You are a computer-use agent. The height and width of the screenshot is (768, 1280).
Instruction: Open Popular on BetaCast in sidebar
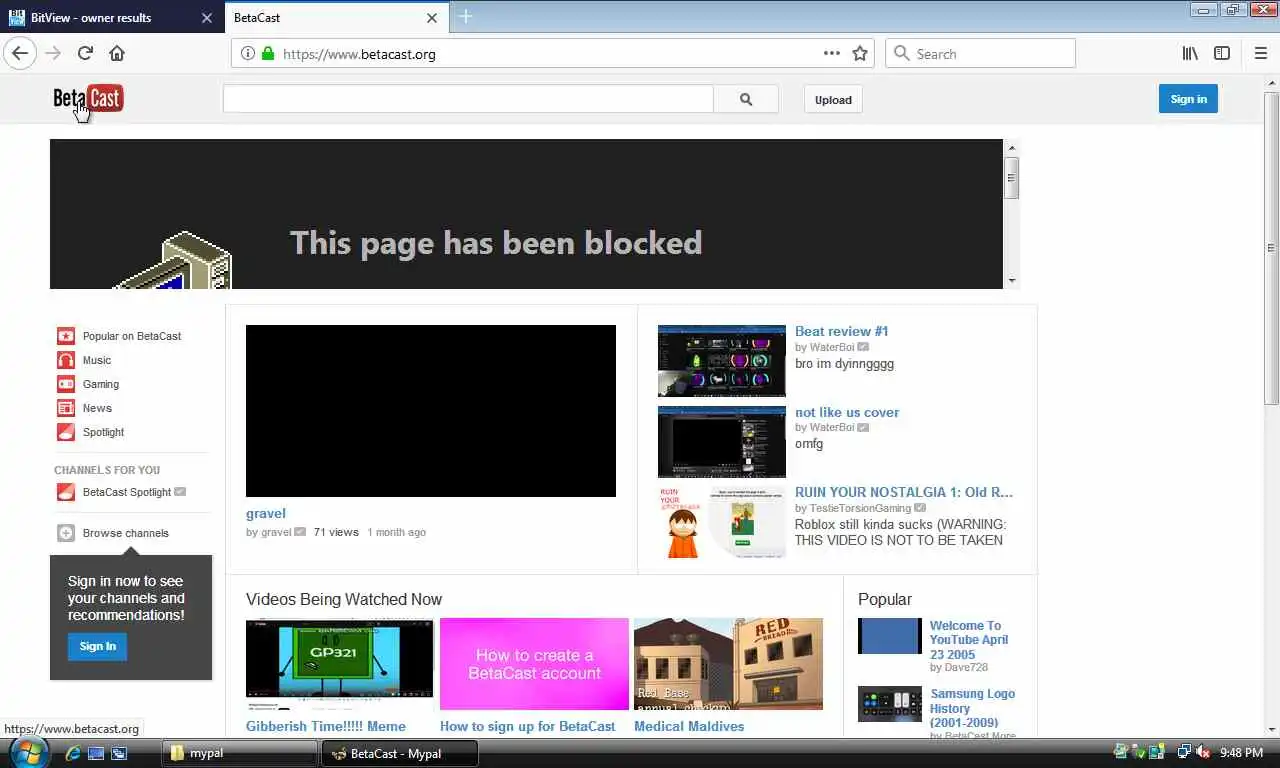[x=132, y=336]
